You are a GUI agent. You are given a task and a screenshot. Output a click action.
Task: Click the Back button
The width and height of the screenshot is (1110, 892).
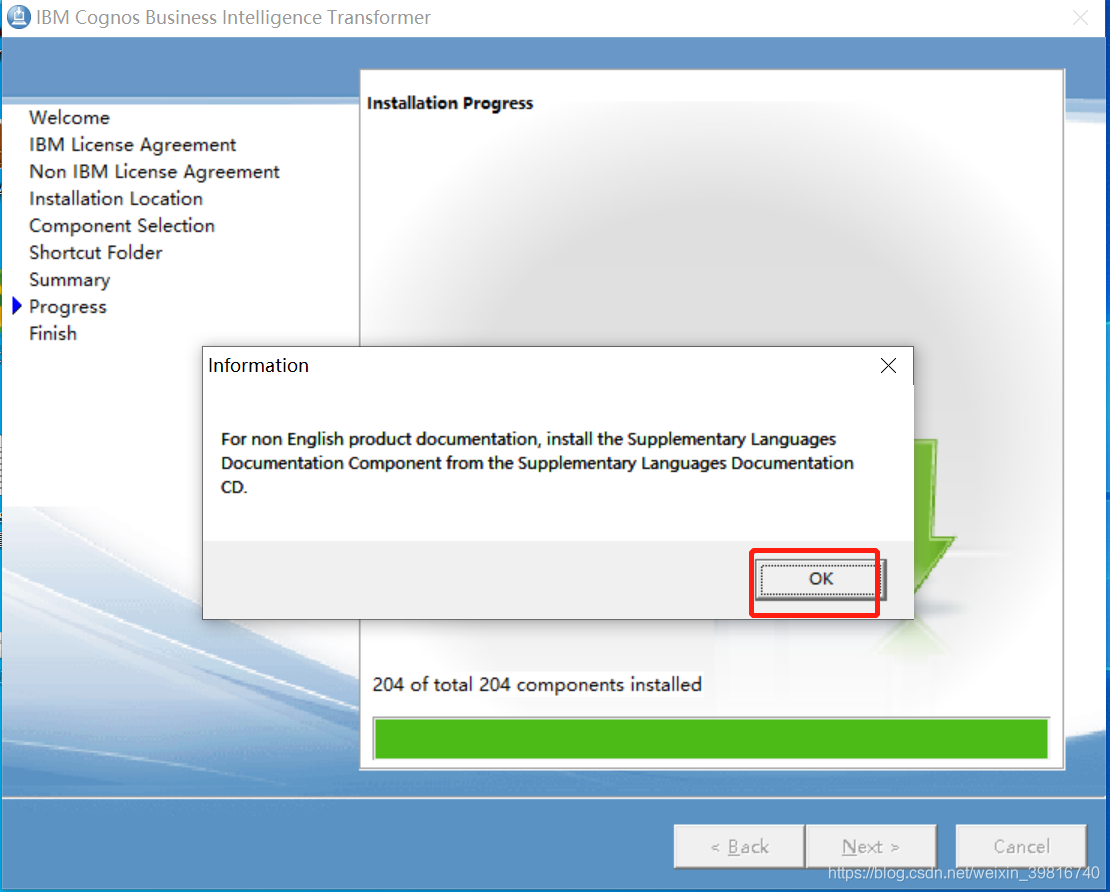click(739, 846)
